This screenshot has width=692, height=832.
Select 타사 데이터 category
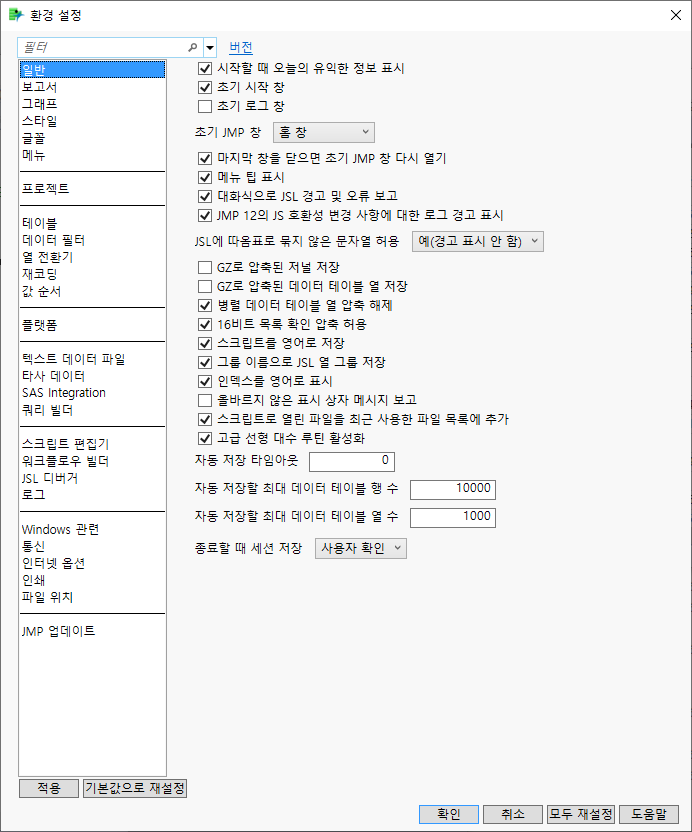point(92,376)
